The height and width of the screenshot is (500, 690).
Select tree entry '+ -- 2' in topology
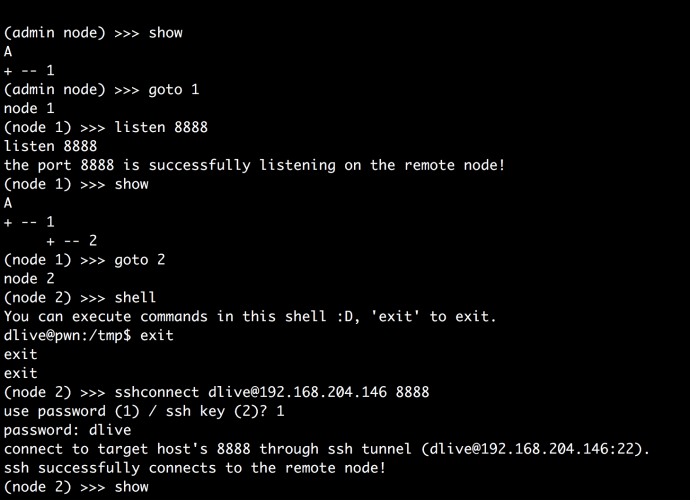click(72, 241)
